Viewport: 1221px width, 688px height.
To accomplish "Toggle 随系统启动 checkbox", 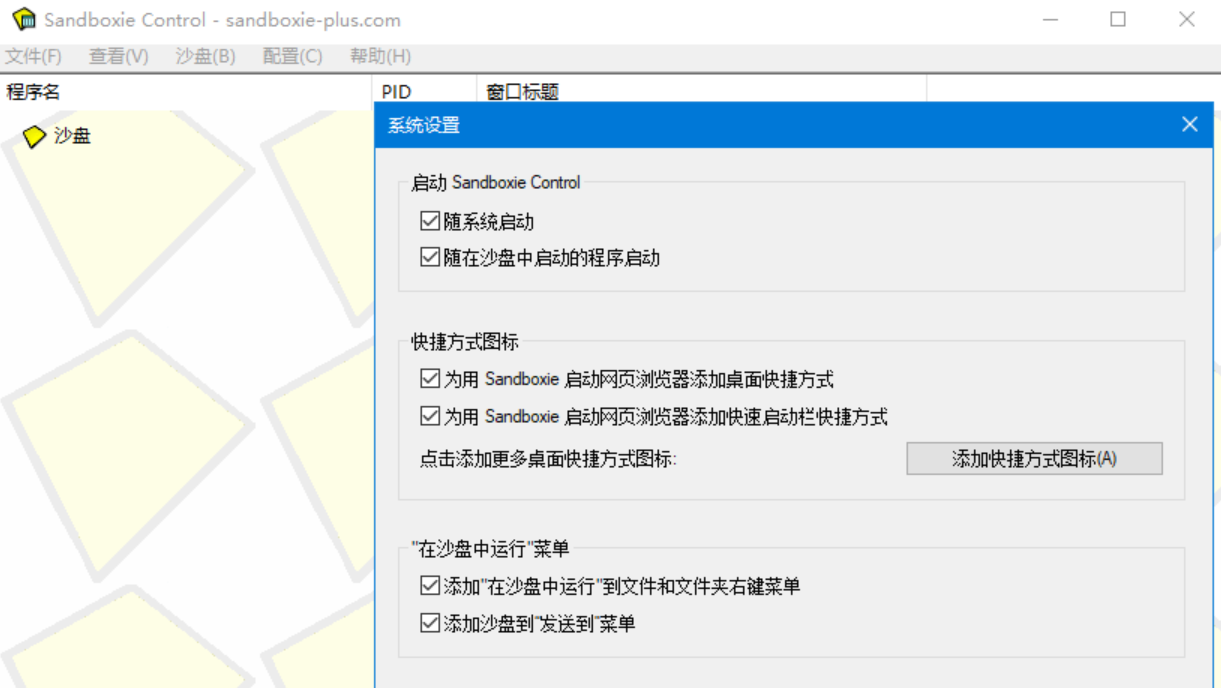I will point(430,221).
